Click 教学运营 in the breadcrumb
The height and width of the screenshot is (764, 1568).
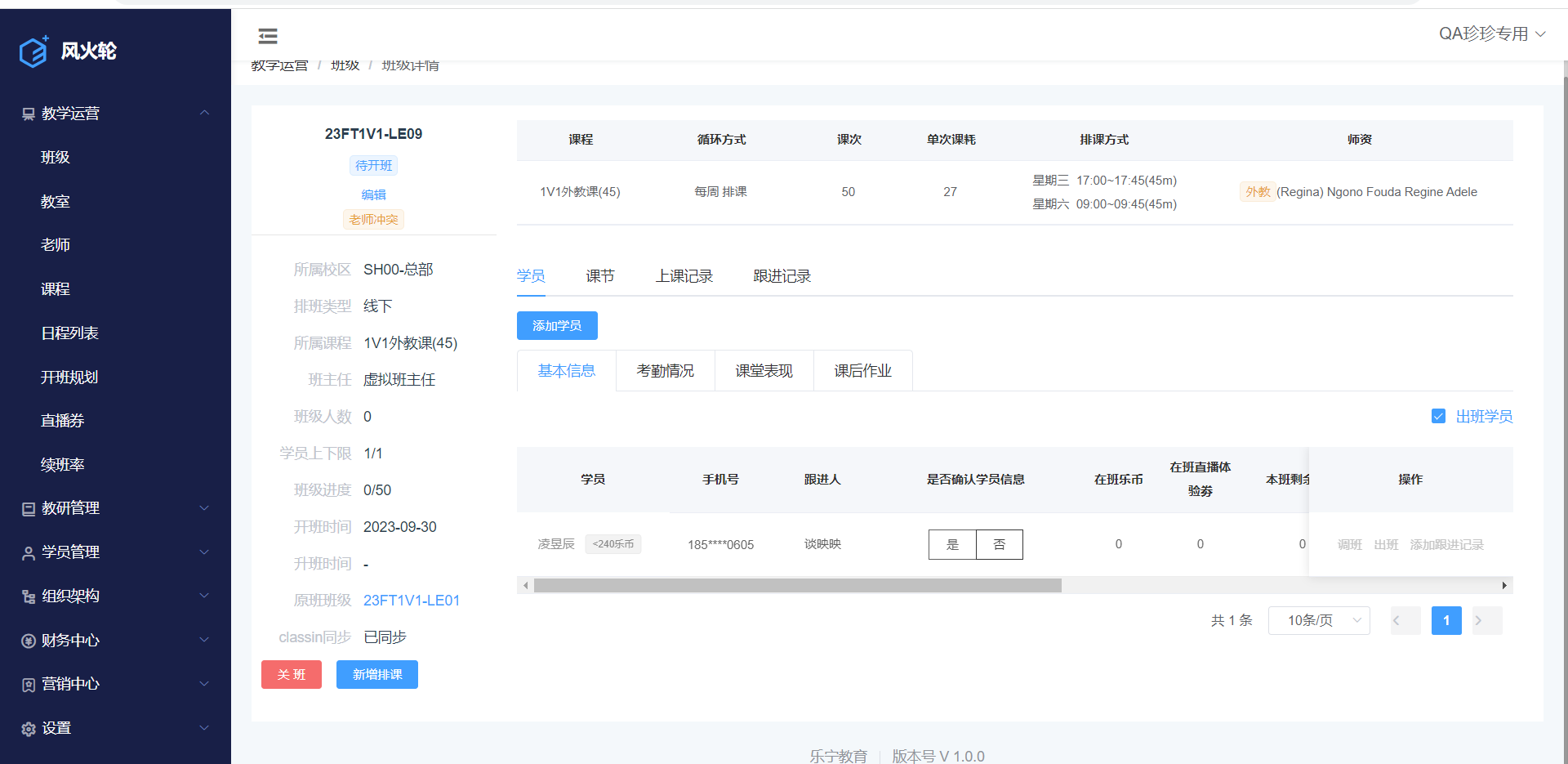click(279, 65)
